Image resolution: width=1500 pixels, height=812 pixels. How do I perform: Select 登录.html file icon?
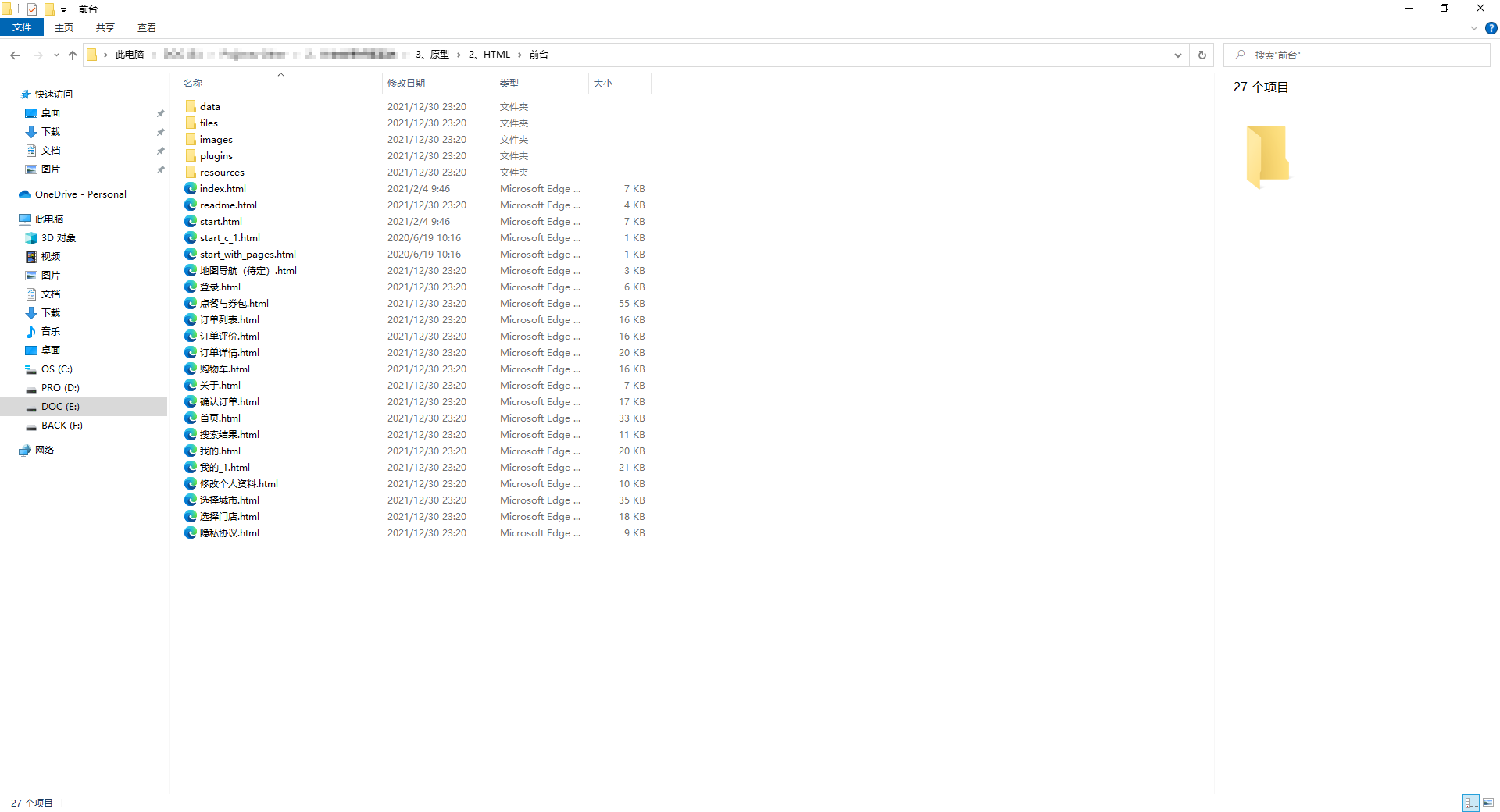191,287
